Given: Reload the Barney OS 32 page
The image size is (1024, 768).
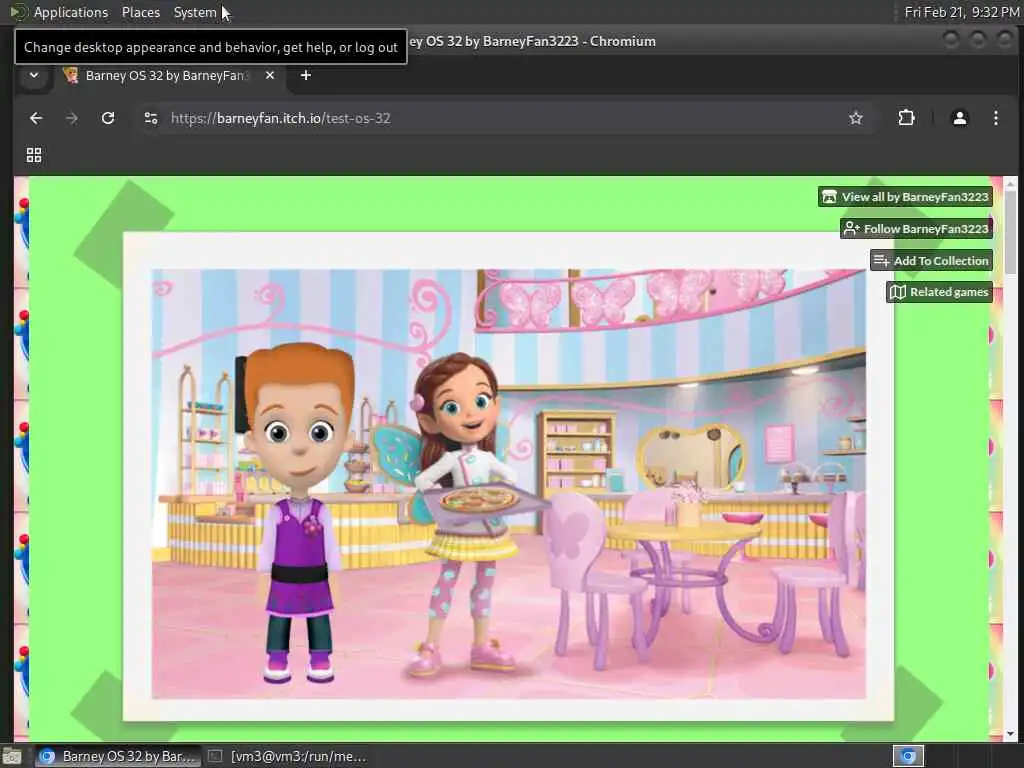Looking at the screenshot, I should click(x=108, y=118).
